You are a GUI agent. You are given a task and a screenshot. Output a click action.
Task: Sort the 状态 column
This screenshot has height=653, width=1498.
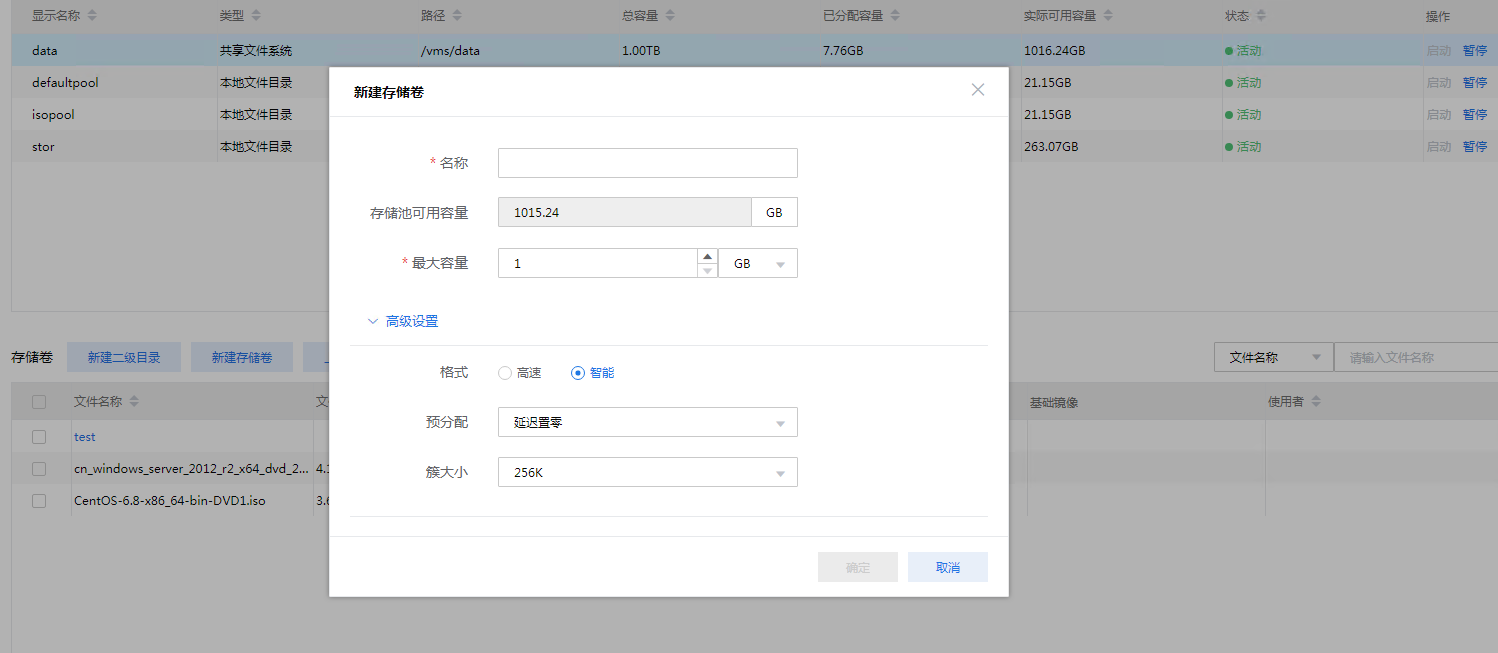pyautogui.click(x=1261, y=16)
